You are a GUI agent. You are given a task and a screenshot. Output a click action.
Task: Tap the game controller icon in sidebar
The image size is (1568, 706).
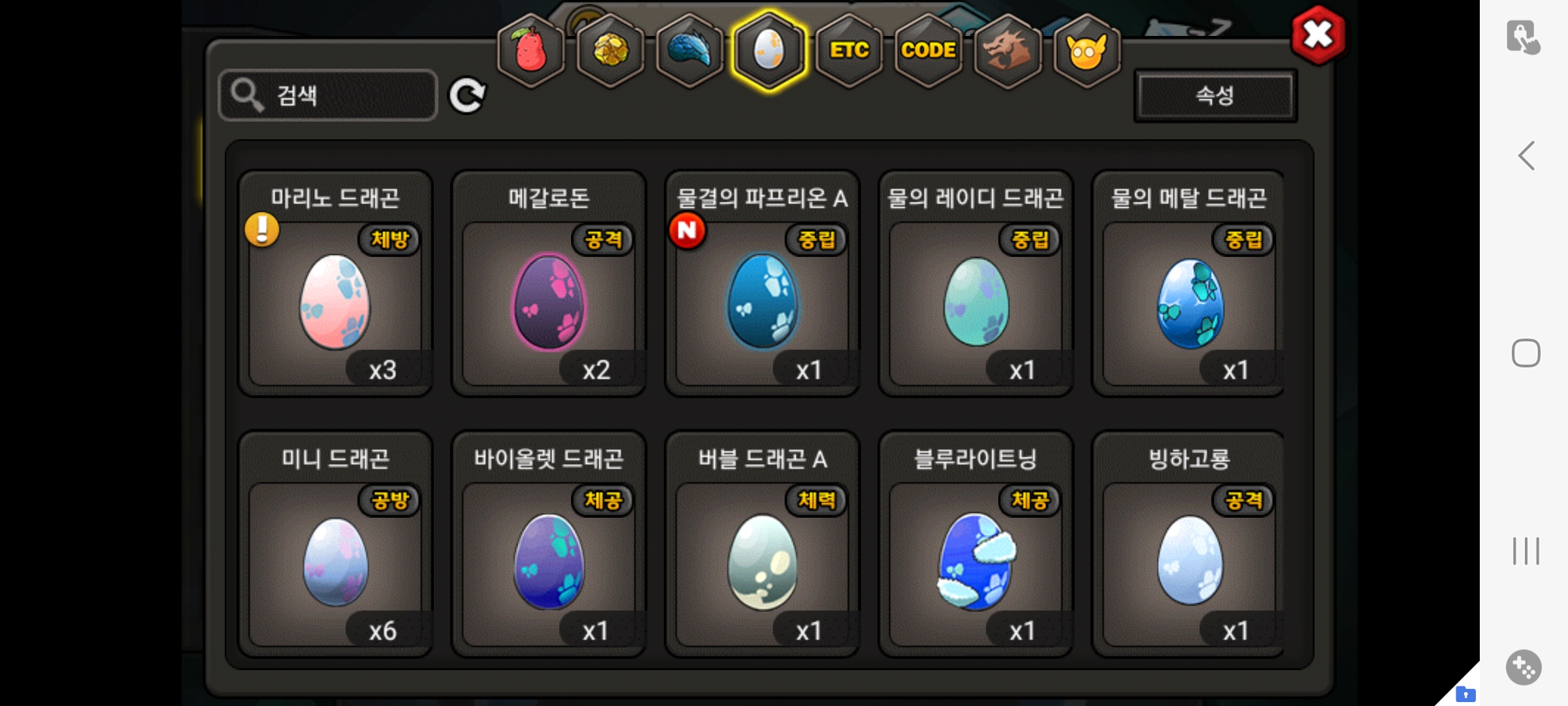pos(1524,667)
